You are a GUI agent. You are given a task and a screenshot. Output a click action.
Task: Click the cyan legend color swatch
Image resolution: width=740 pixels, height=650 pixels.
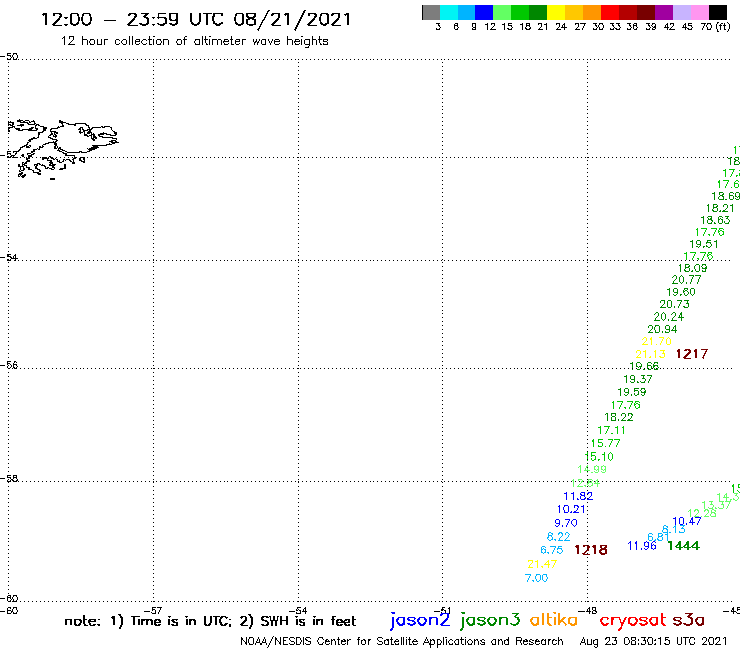449,12
